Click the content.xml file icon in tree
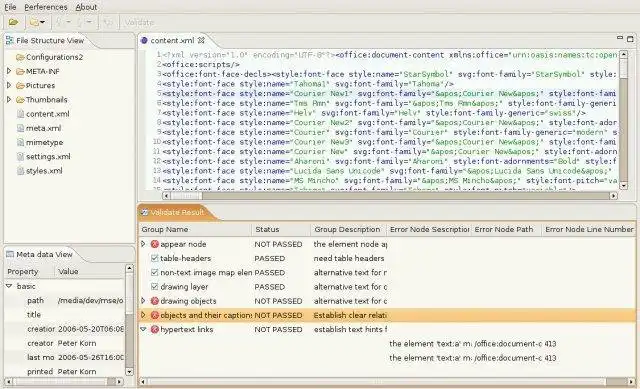The height and width of the screenshot is (389, 640). [x=20, y=114]
